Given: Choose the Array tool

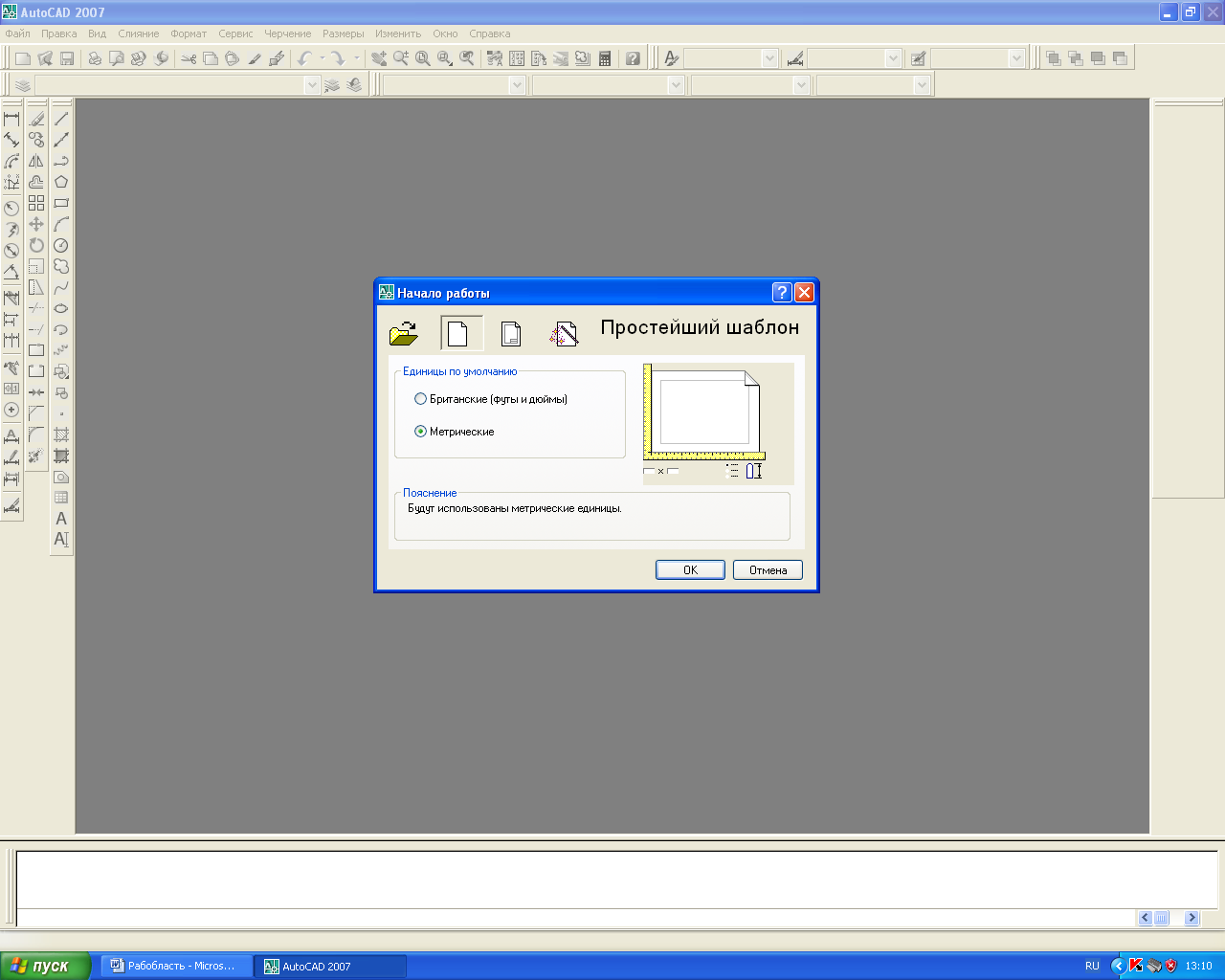Looking at the screenshot, I should [x=36, y=203].
